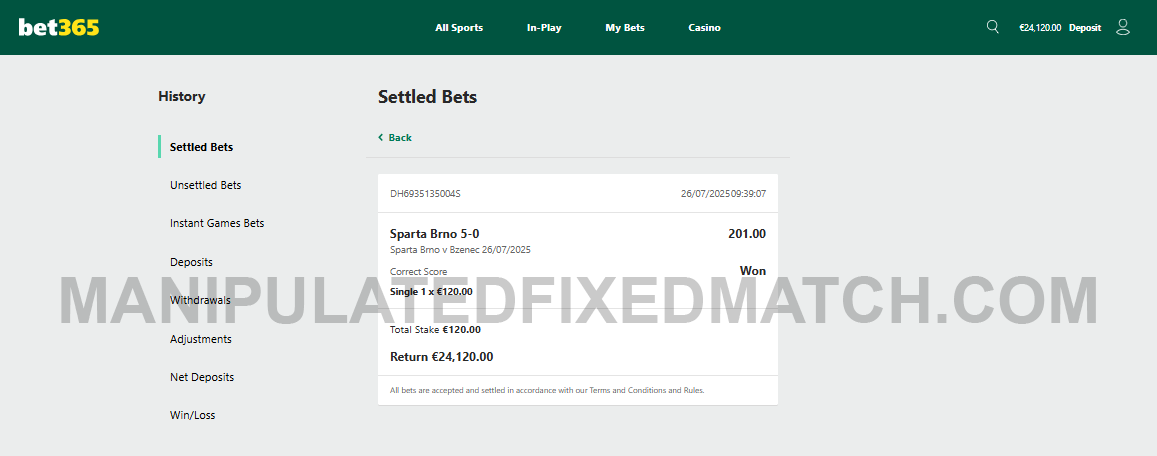Viewport: 1157px width, 456px height.
Task: Select Settled Bets in History sidebar
Action: 201,147
